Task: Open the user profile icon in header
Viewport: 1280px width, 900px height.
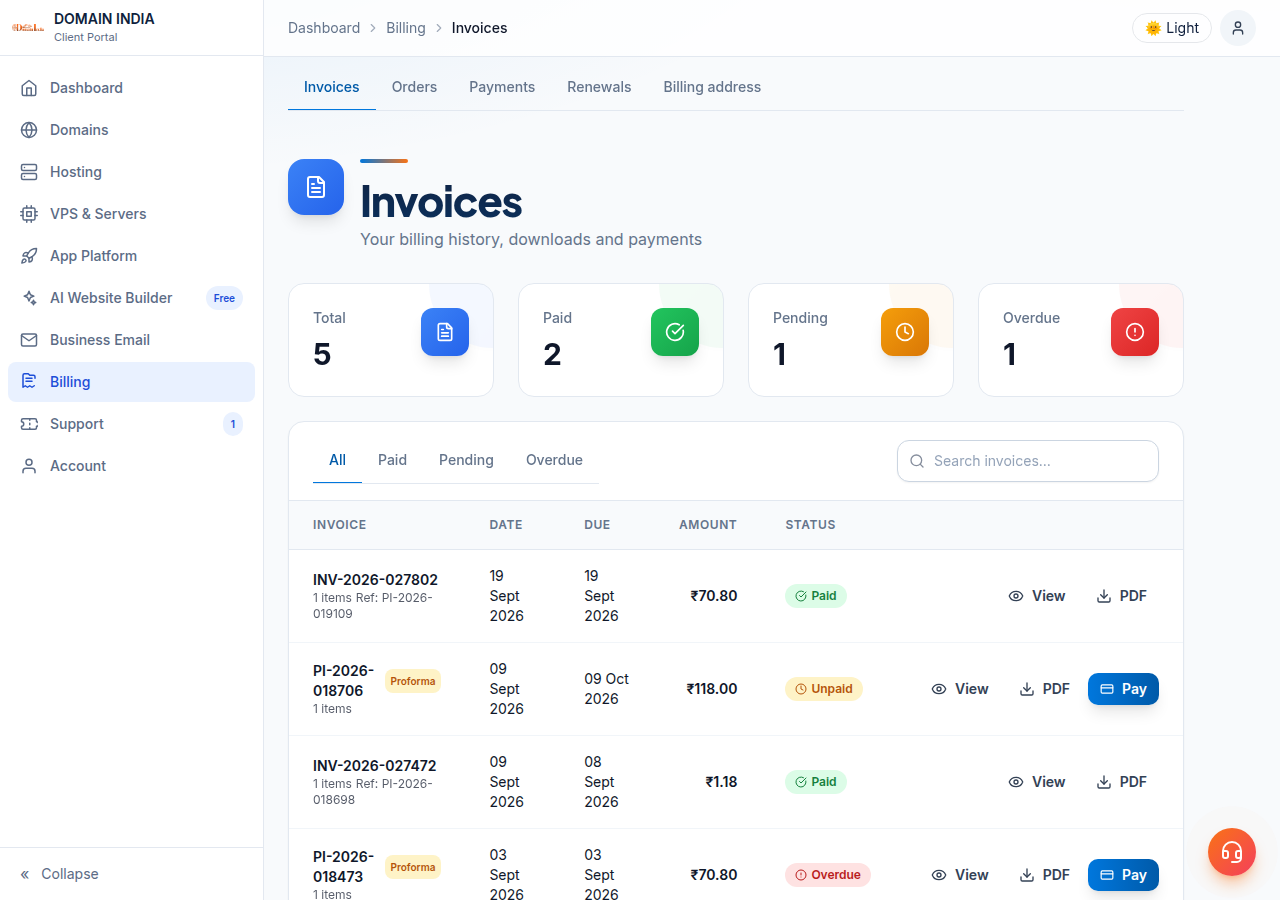Action: pos(1238,28)
